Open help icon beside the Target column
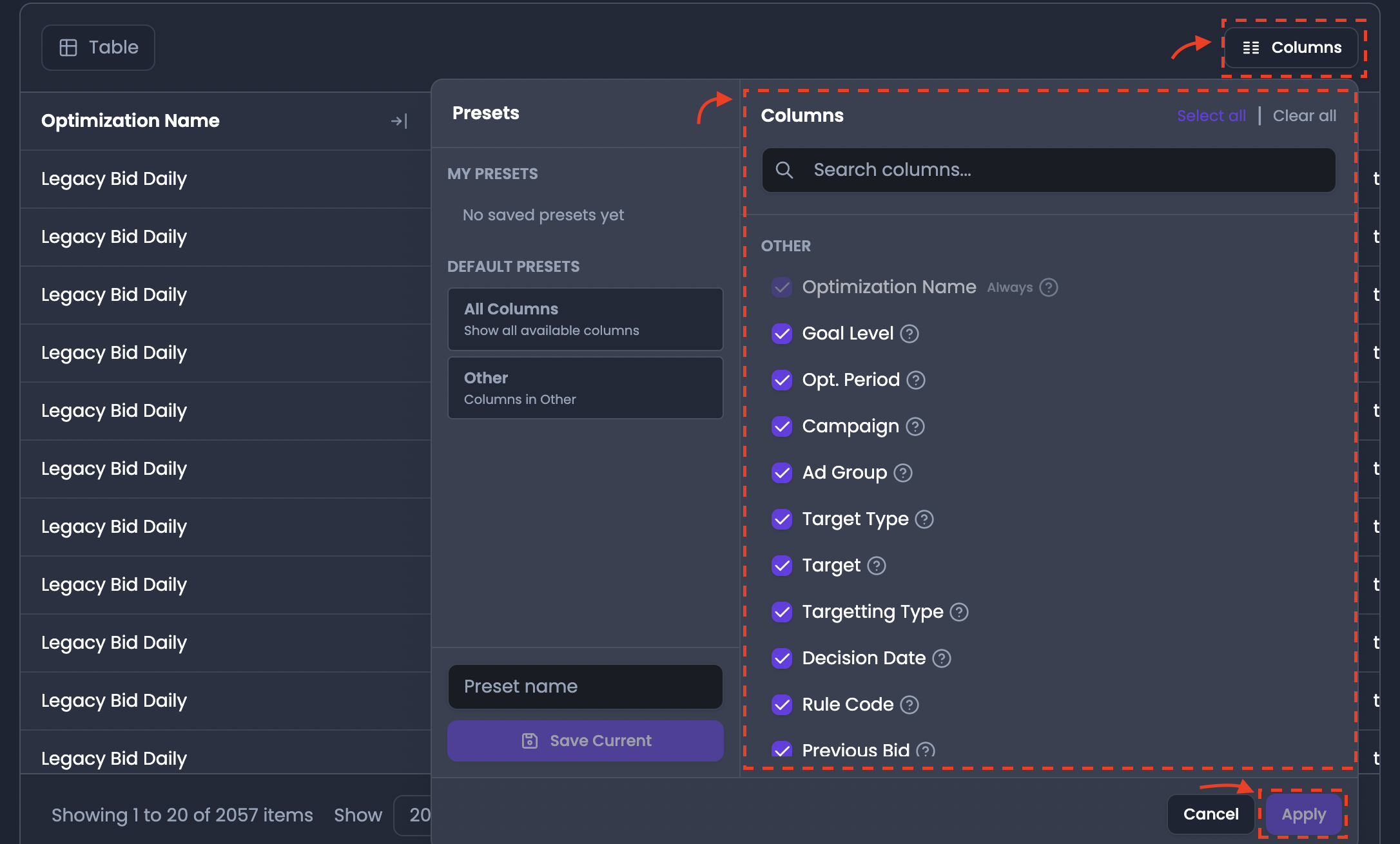This screenshot has height=844, width=1400. click(x=877, y=566)
